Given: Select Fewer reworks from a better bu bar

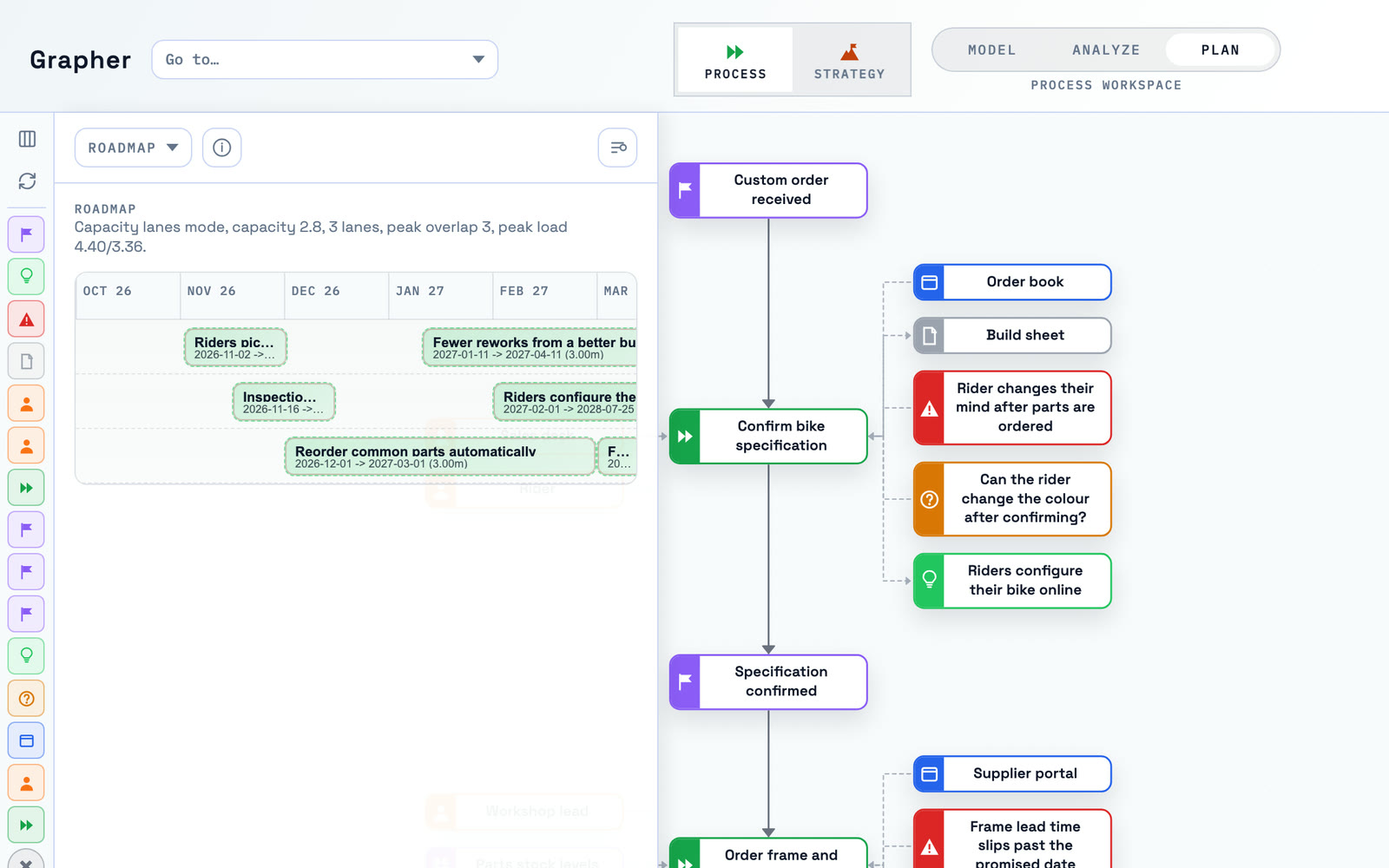Looking at the screenshot, I should (x=530, y=347).
